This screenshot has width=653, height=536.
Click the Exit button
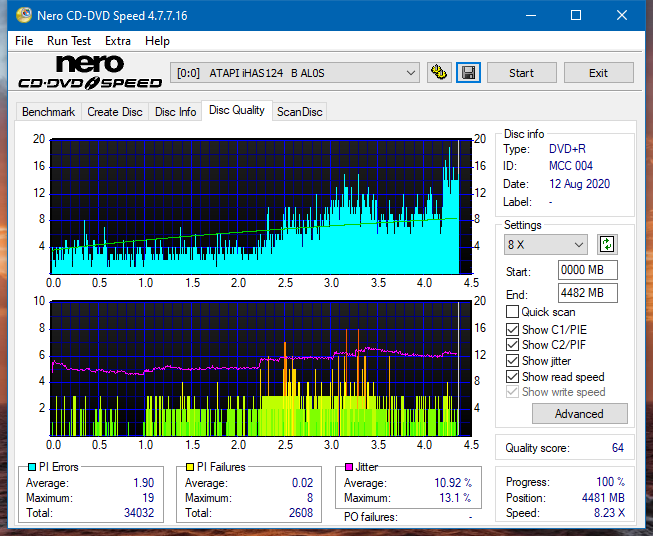[x=598, y=73]
